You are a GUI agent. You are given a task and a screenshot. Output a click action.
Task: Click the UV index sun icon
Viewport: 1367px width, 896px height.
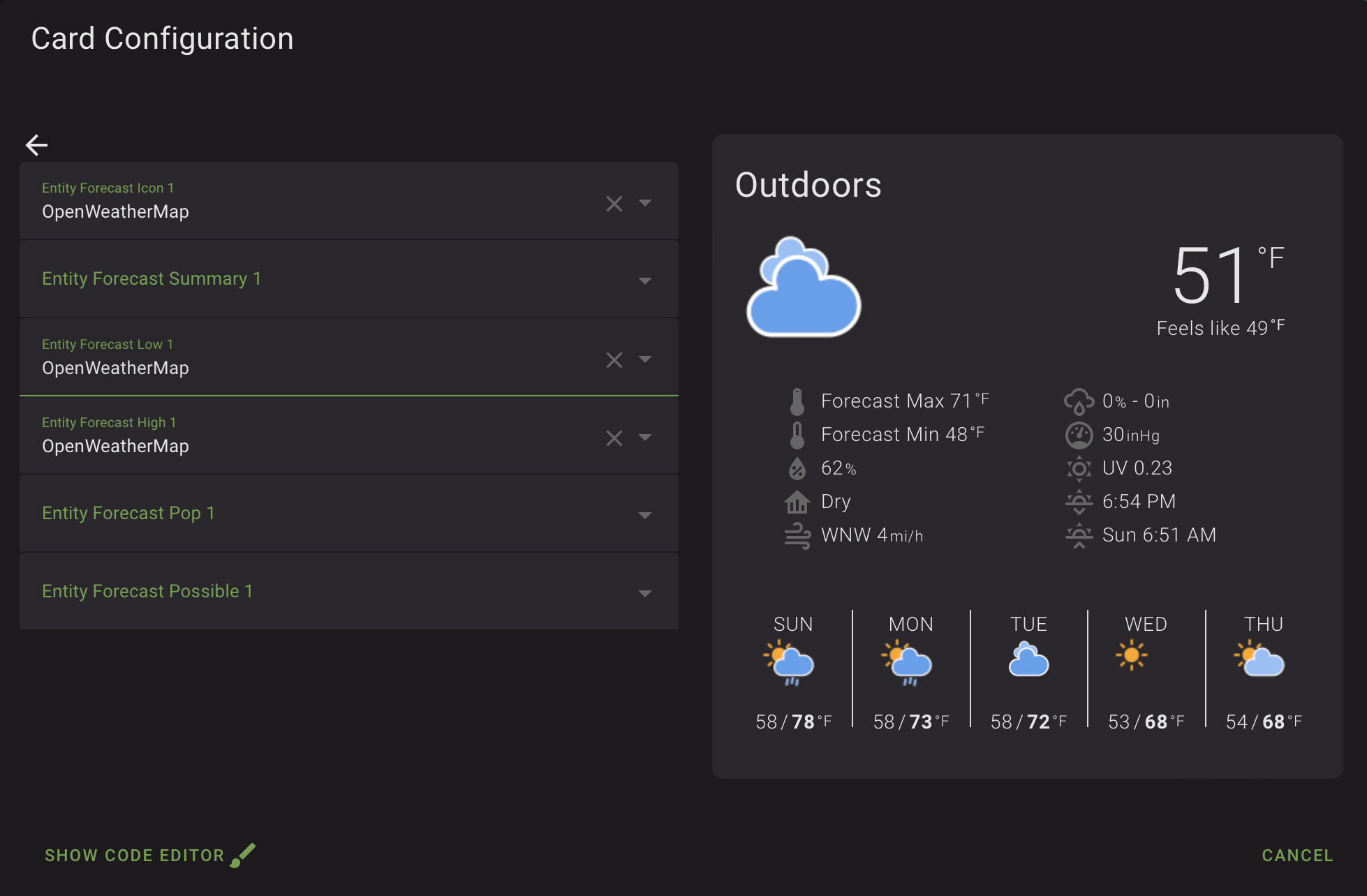(x=1078, y=468)
